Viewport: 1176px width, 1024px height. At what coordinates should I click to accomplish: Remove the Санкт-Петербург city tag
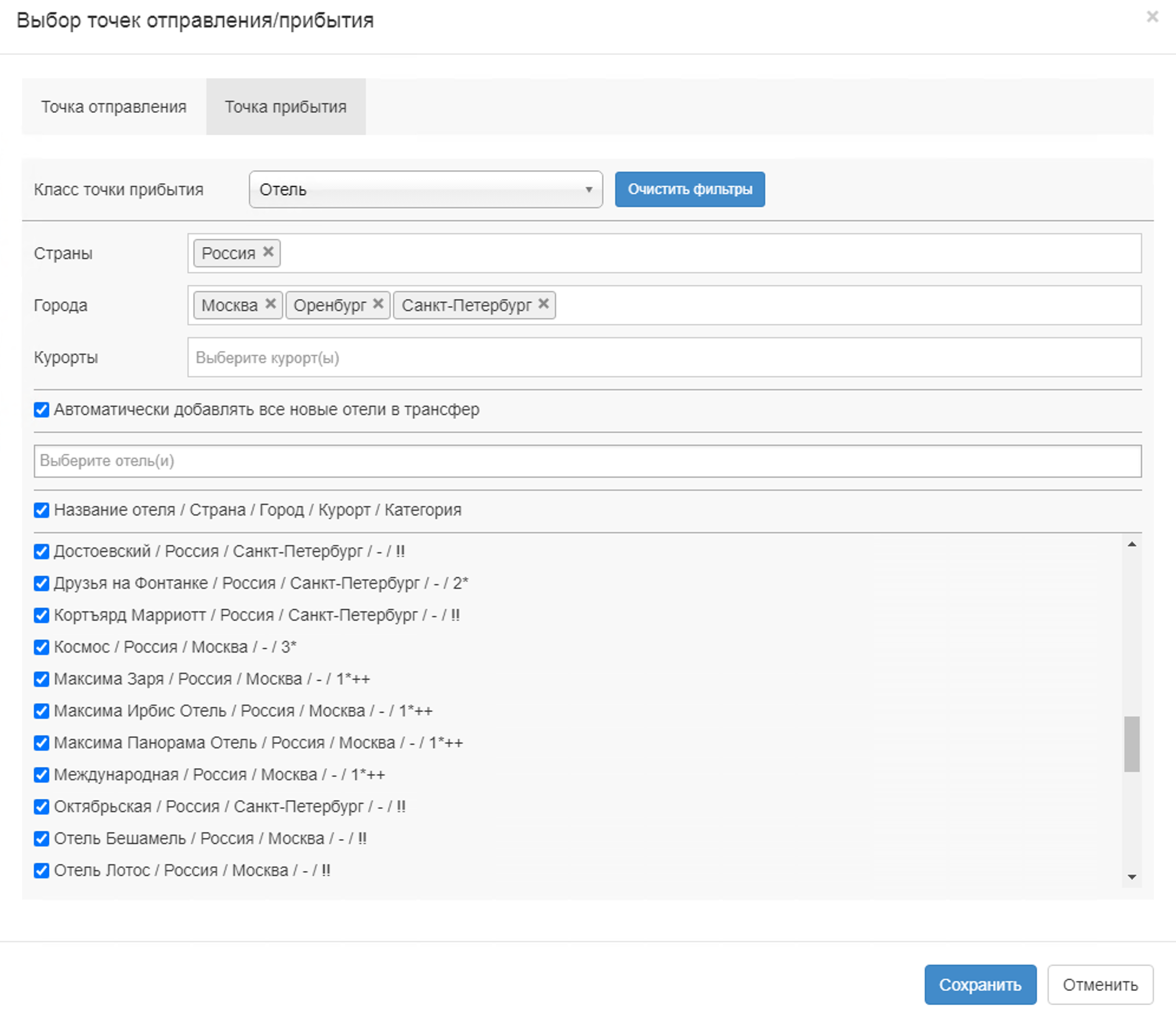544,304
